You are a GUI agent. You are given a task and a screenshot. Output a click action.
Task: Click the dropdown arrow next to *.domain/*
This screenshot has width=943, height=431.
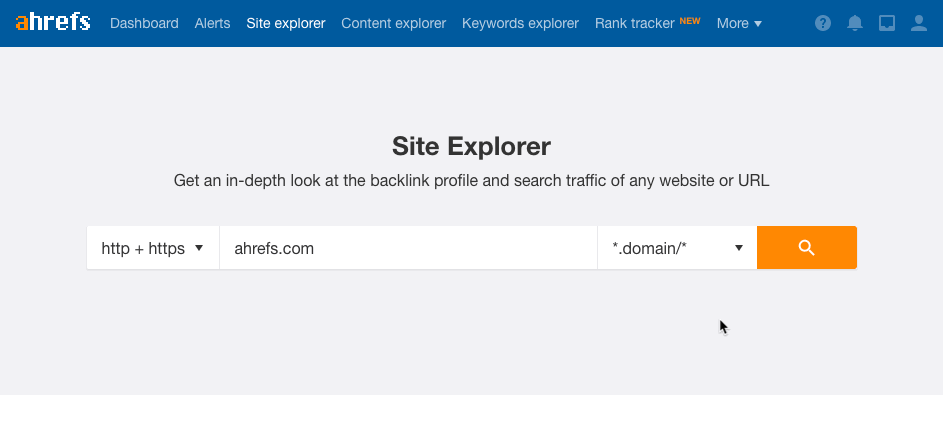tap(739, 248)
